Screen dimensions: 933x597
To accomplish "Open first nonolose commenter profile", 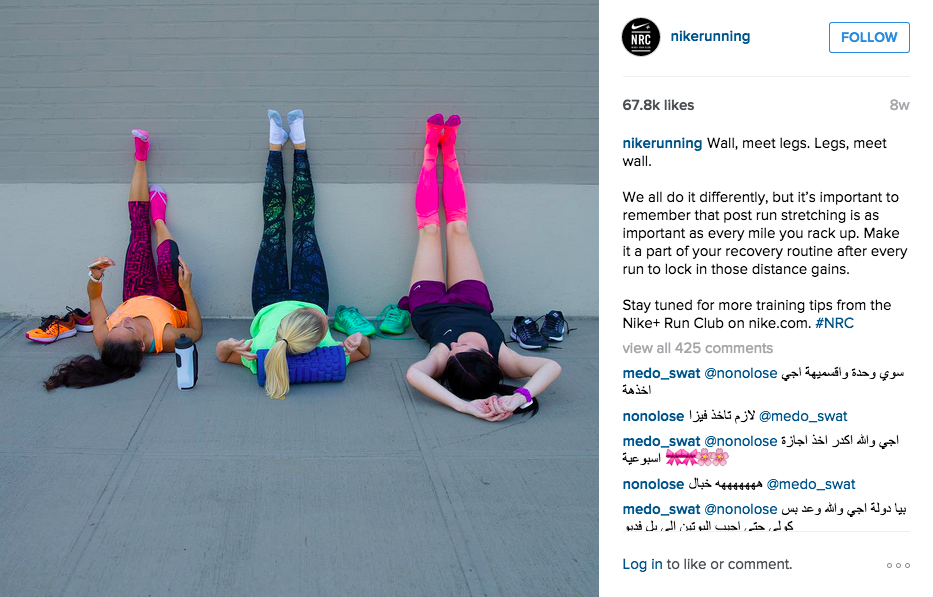I will tap(653, 417).
